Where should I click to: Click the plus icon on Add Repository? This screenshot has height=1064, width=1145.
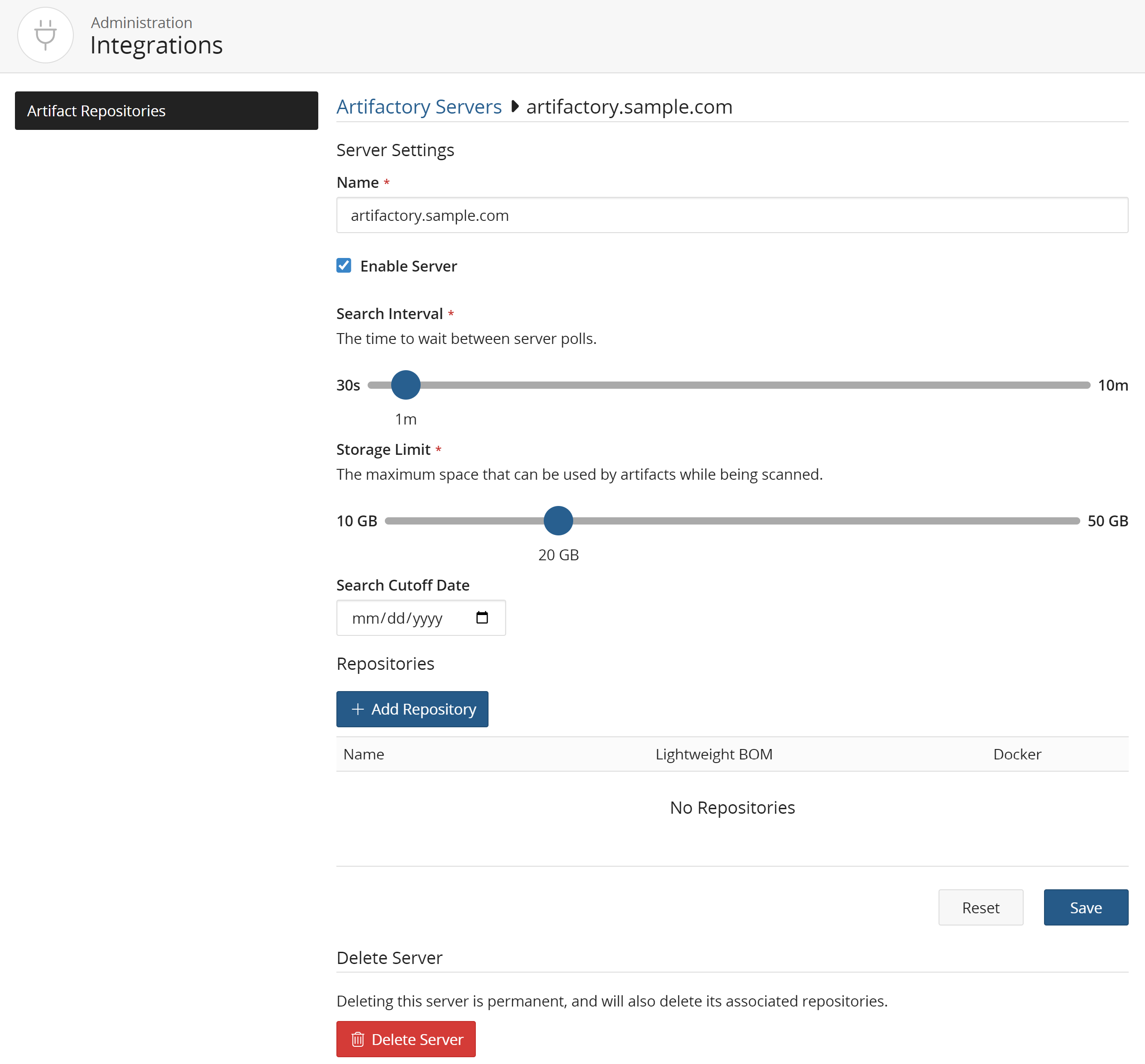357,709
